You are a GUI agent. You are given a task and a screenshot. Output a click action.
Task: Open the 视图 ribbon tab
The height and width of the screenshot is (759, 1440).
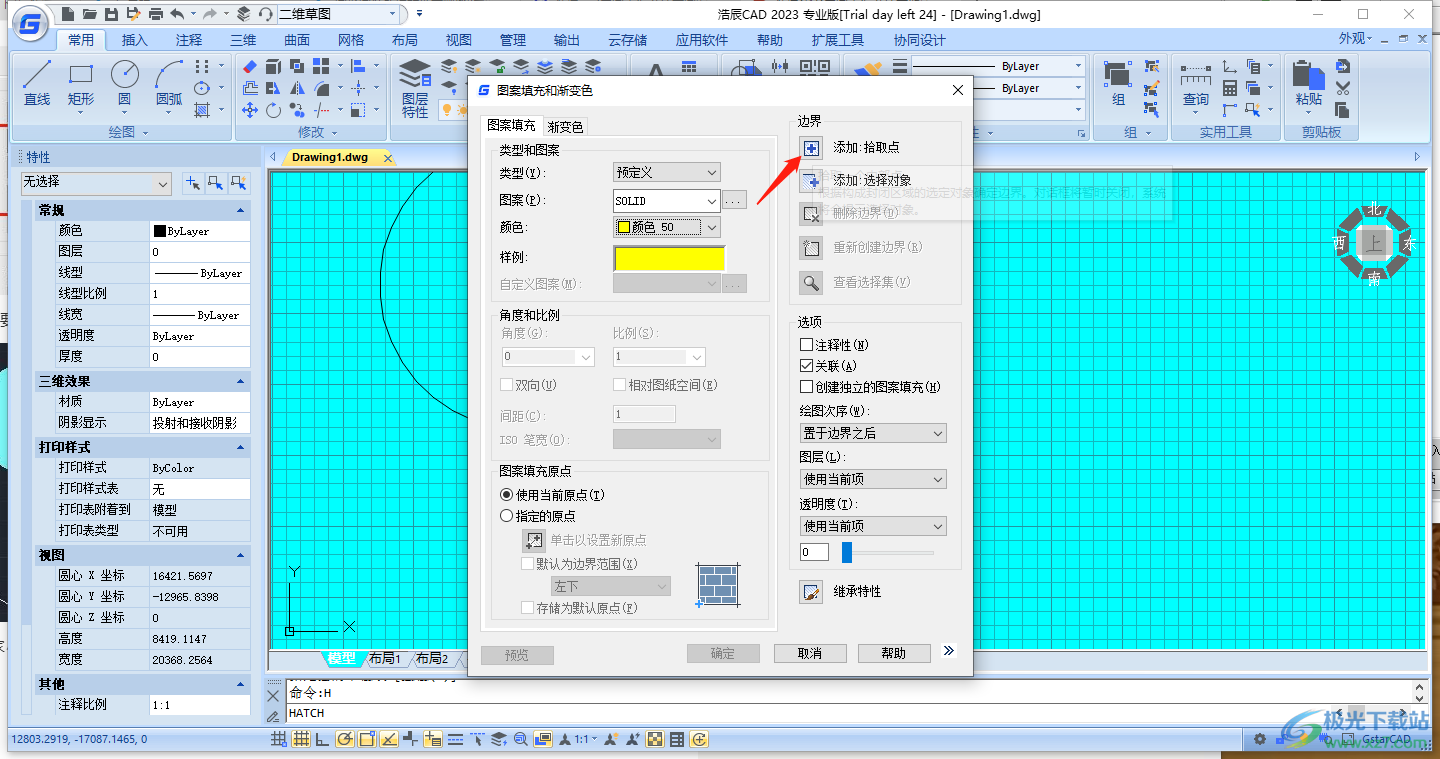coord(459,40)
